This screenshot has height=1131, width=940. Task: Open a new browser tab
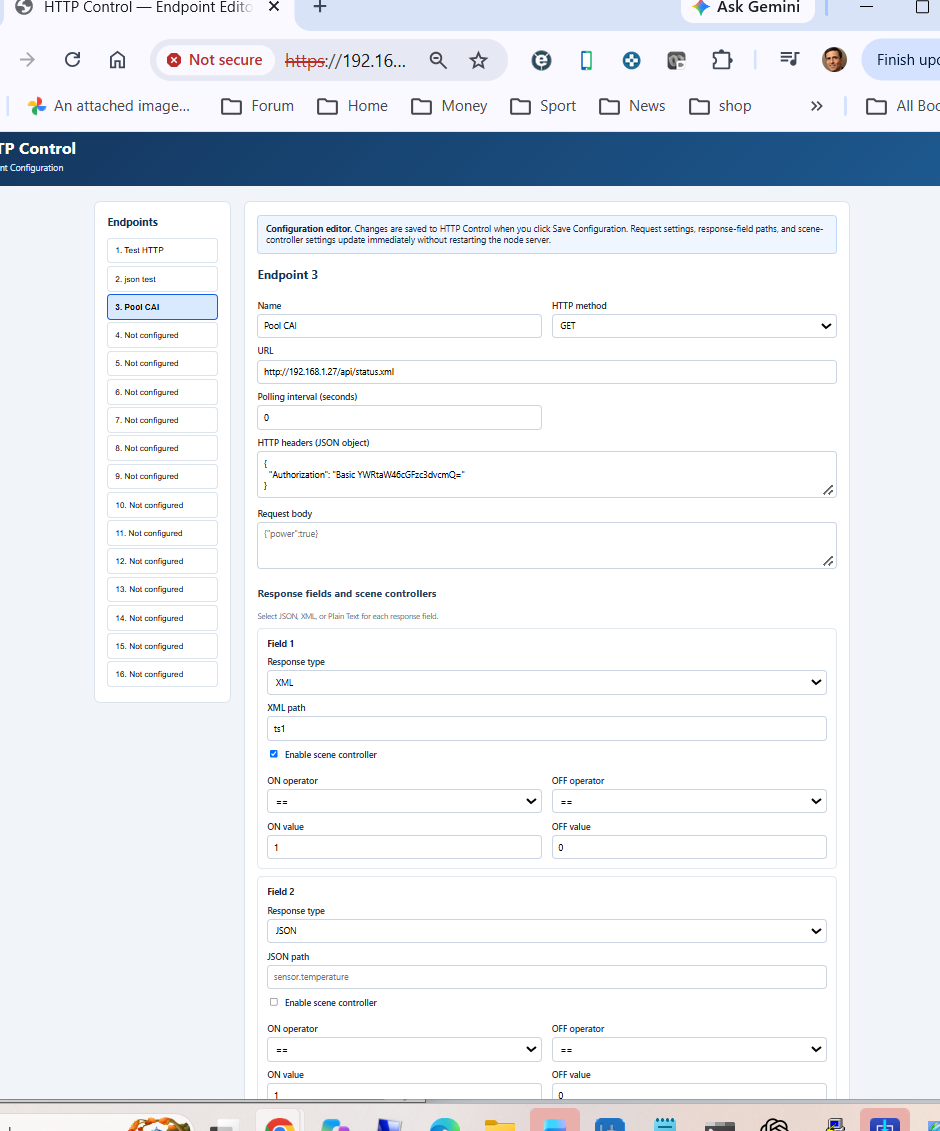pos(320,7)
